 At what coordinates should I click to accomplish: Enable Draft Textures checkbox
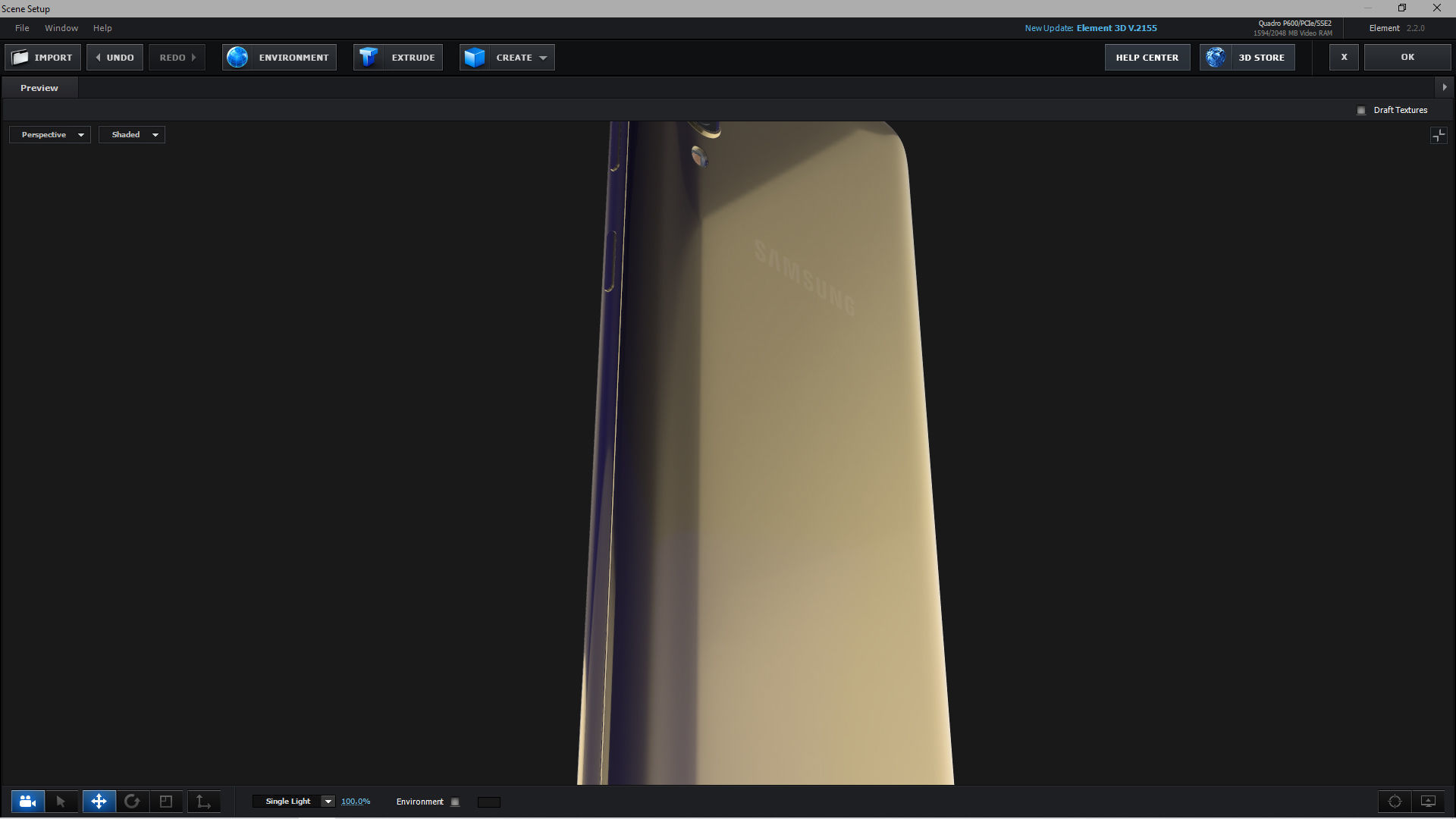point(1361,111)
